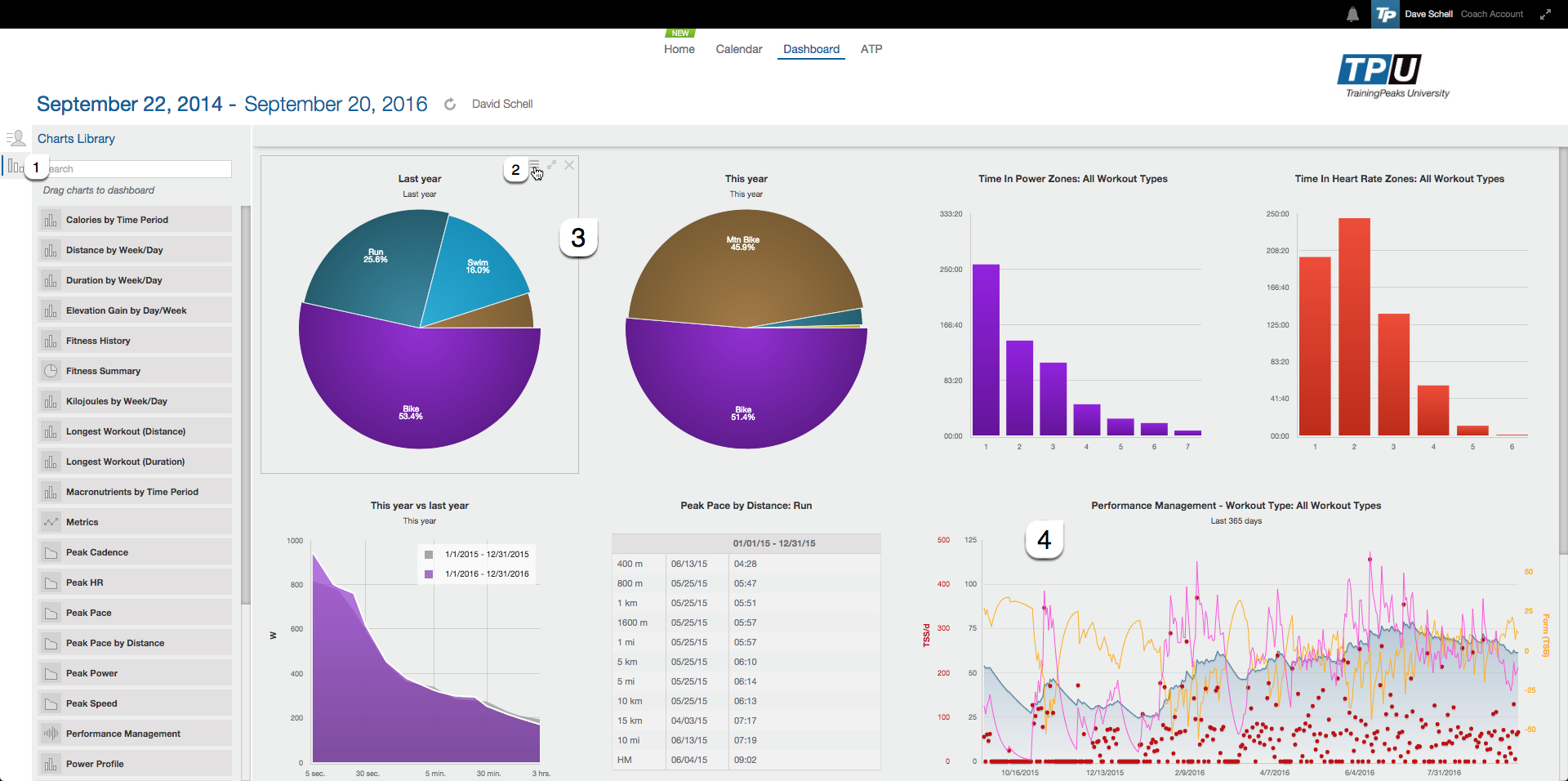The height and width of the screenshot is (781, 1568).
Task: Click the zone 1 bar in Power Zones chart
Action: click(986, 350)
